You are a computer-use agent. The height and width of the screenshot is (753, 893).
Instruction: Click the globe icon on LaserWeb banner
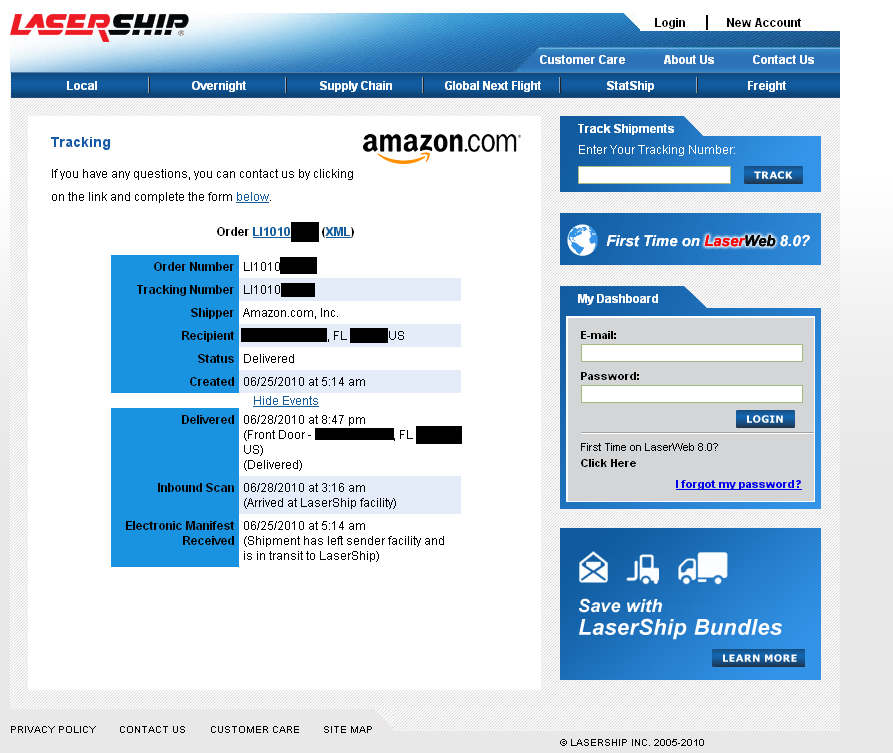[582, 240]
